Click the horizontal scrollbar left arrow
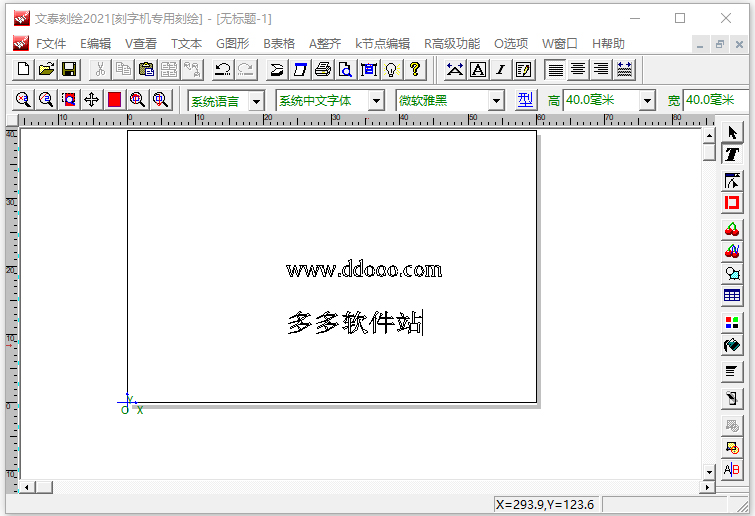 [x=26, y=487]
